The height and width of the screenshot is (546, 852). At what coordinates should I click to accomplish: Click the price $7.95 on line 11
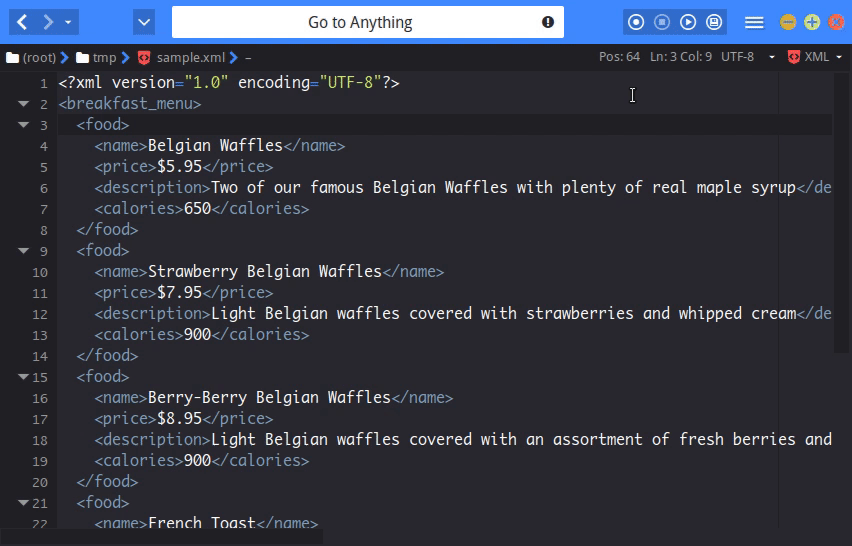pos(179,292)
